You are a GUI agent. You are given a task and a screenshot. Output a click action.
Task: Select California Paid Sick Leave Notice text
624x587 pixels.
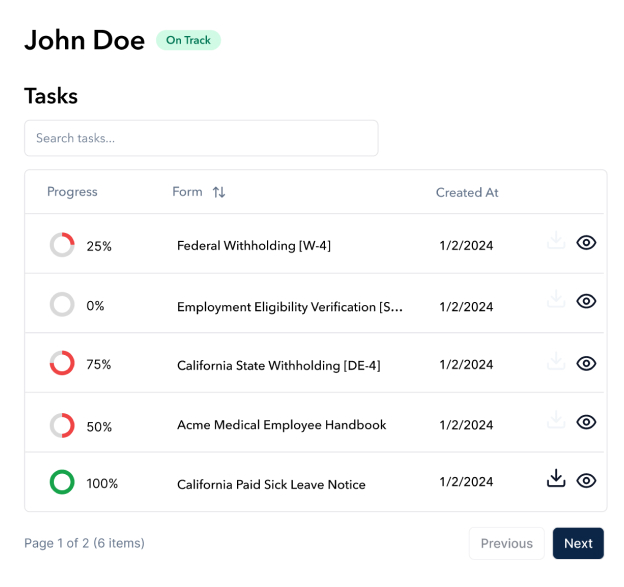point(271,484)
